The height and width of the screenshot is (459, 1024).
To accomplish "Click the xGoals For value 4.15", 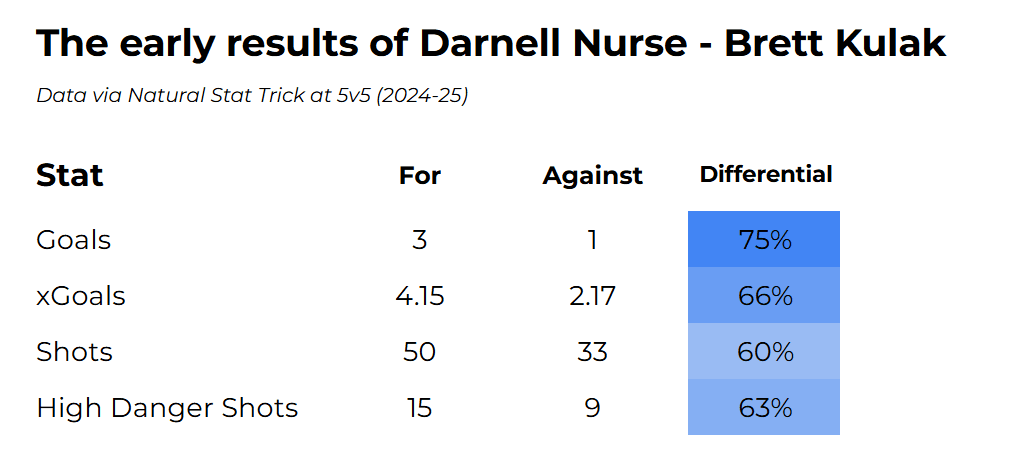I will (x=420, y=296).
